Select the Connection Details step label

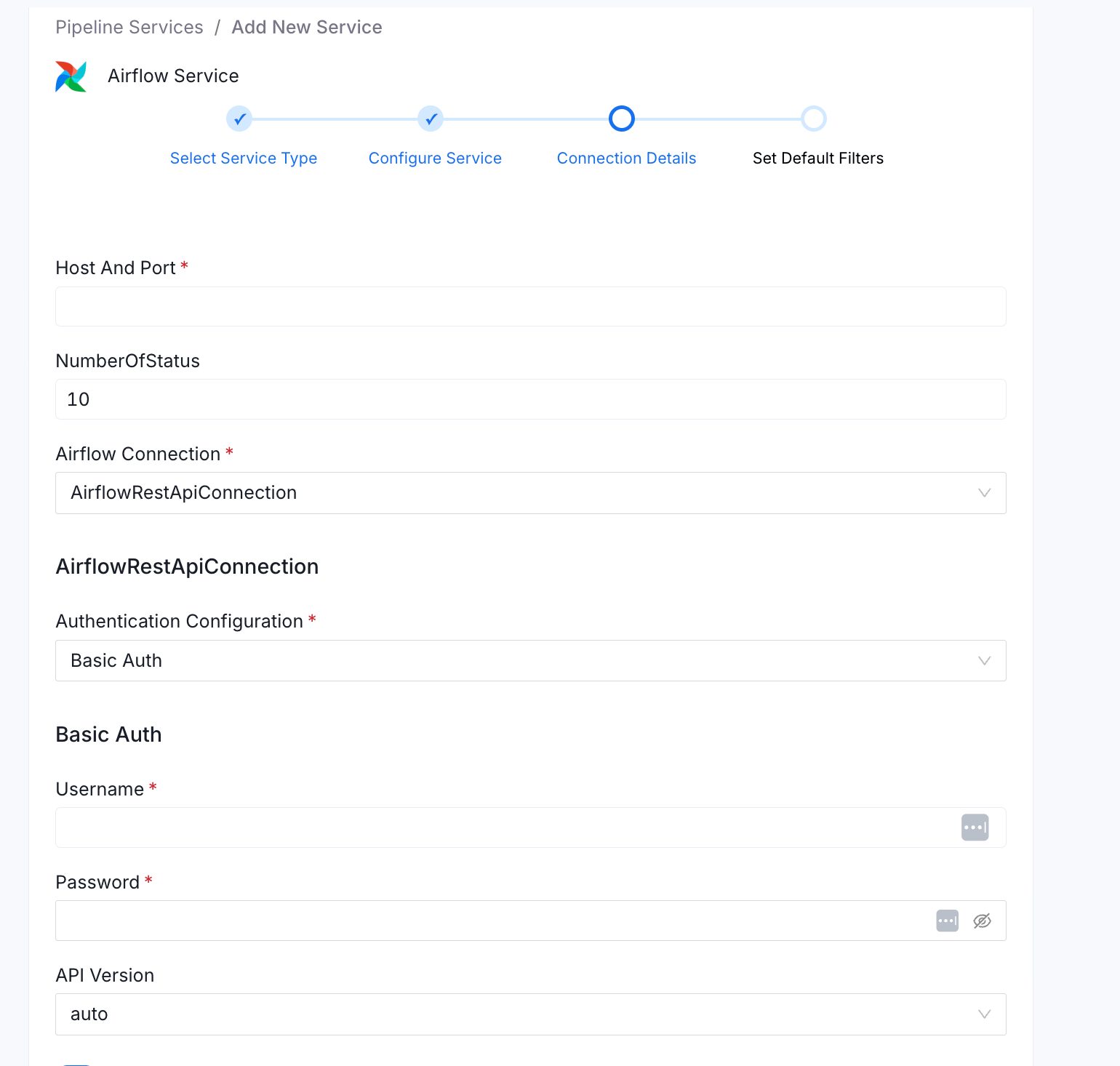[x=627, y=159]
